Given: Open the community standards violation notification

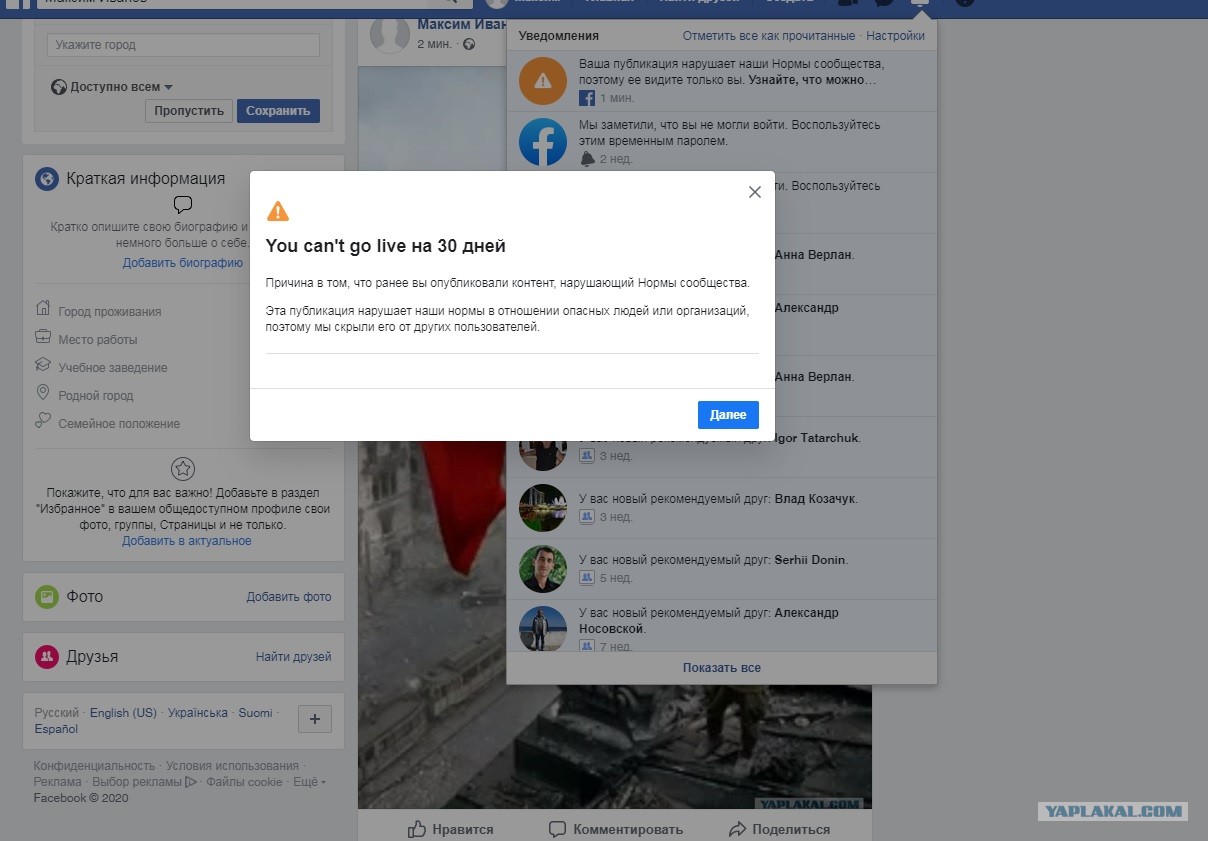Looking at the screenshot, I should [x=722, y=81].
